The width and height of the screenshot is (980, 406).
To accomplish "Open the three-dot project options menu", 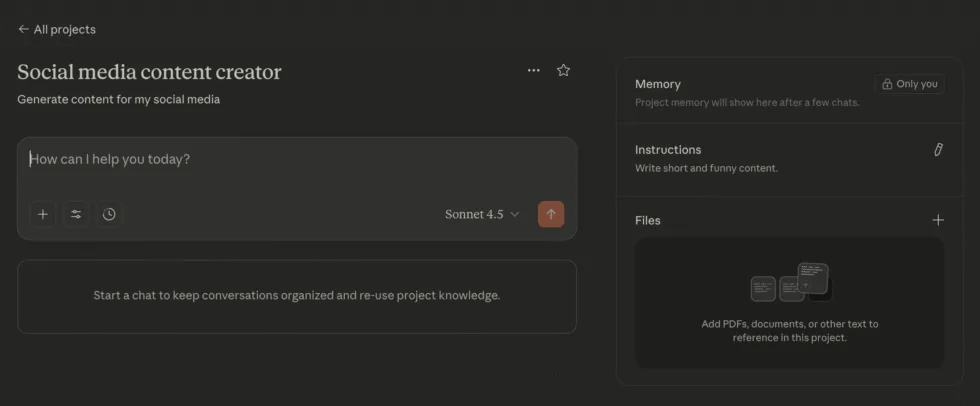I will click(x=534, y=70).
